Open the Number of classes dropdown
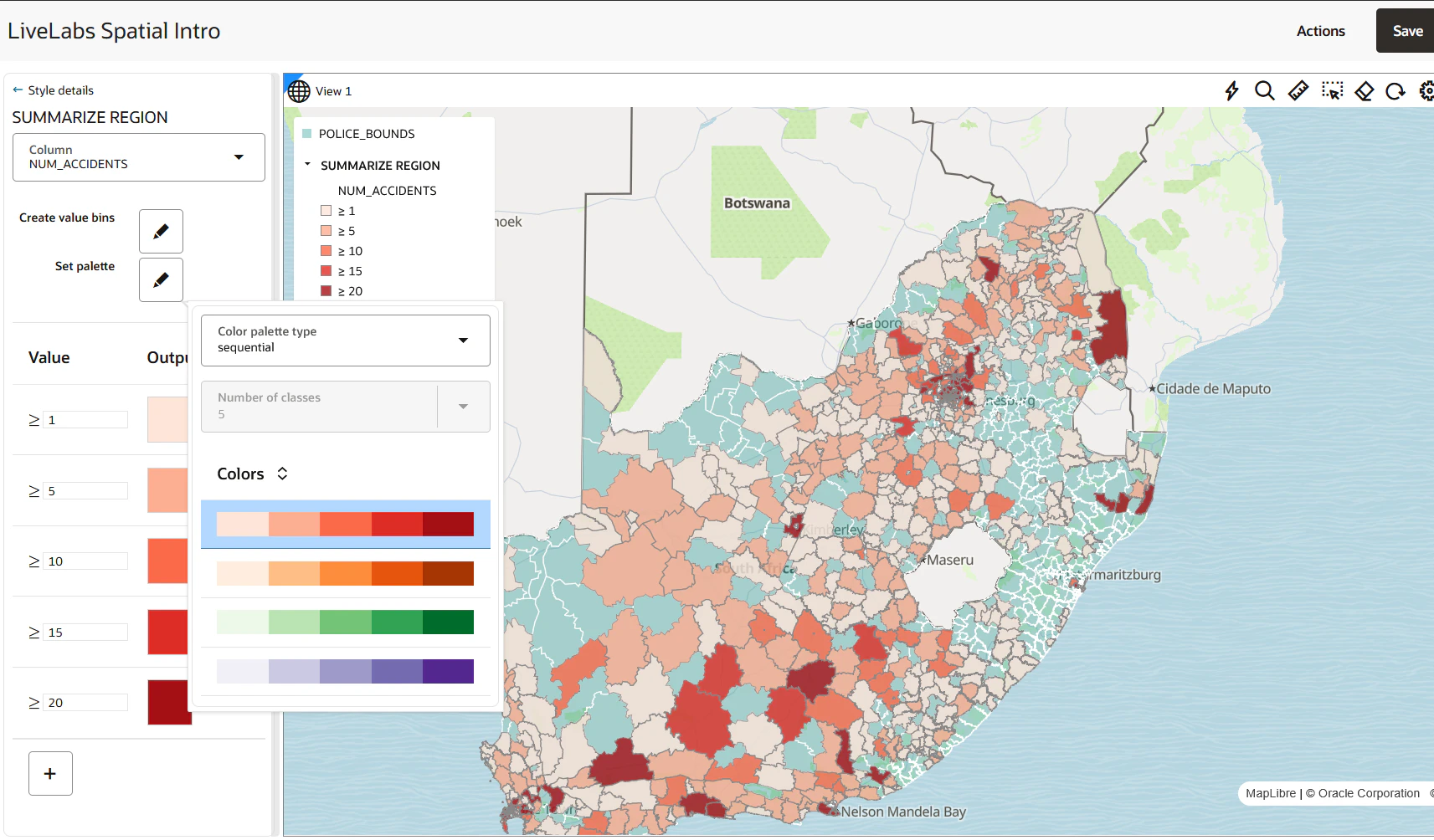Screen dimensions: 1434x840 [x=346, y=407]
